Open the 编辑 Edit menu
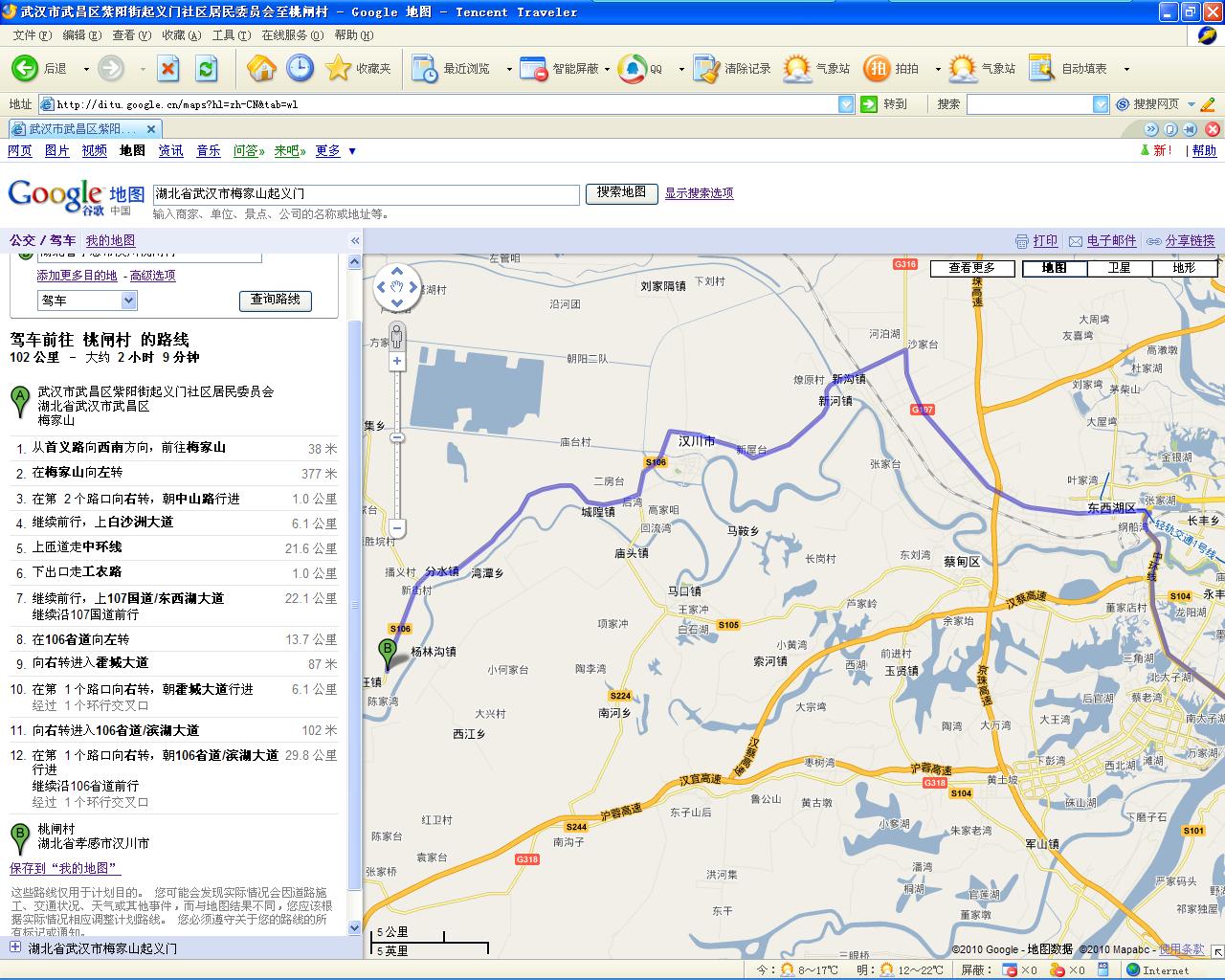This screenshot has width=1225, height=980. pyautogui.click(x=81, y=35)
